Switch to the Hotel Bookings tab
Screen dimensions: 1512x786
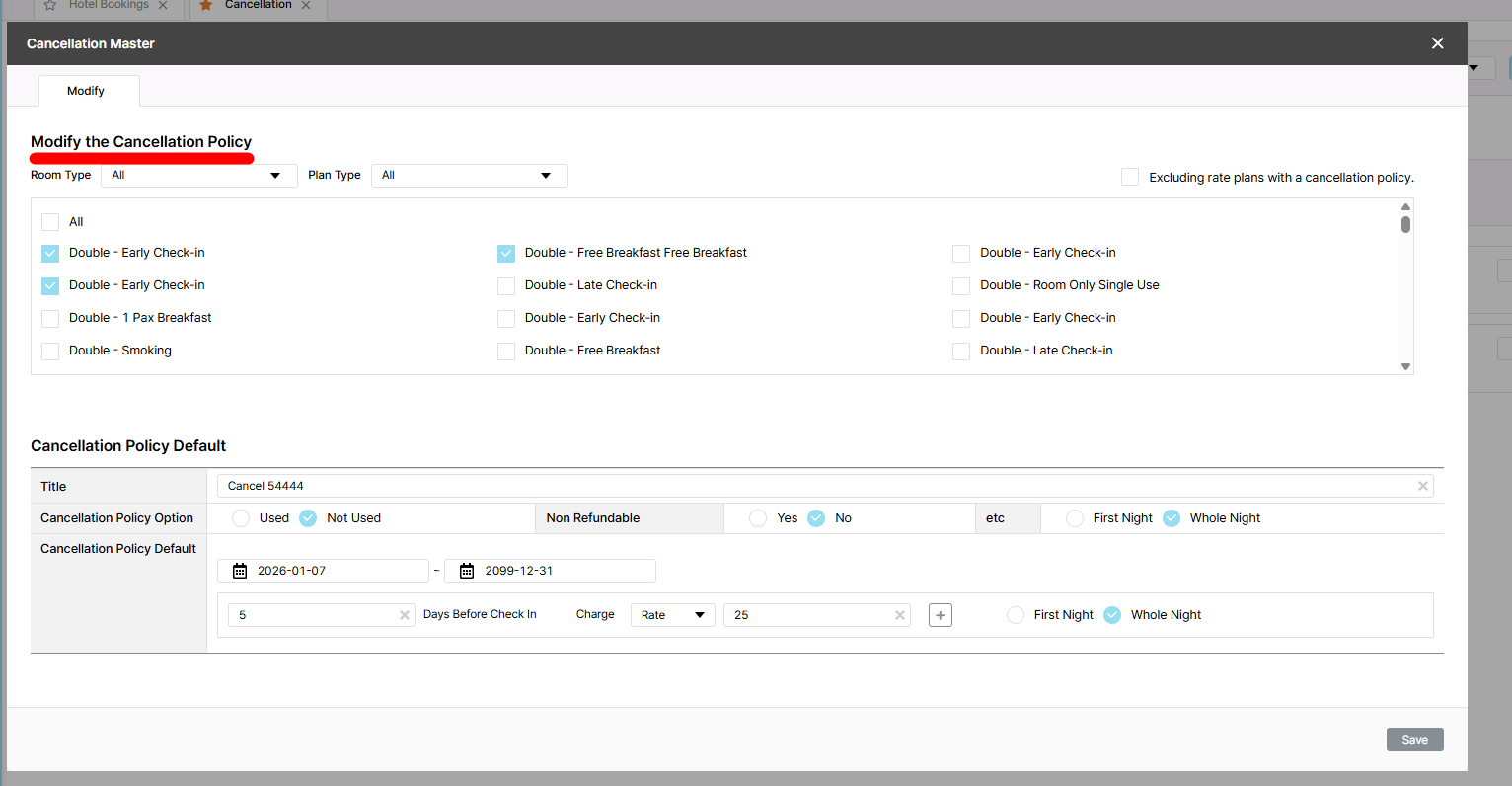(x=109, y=5)
